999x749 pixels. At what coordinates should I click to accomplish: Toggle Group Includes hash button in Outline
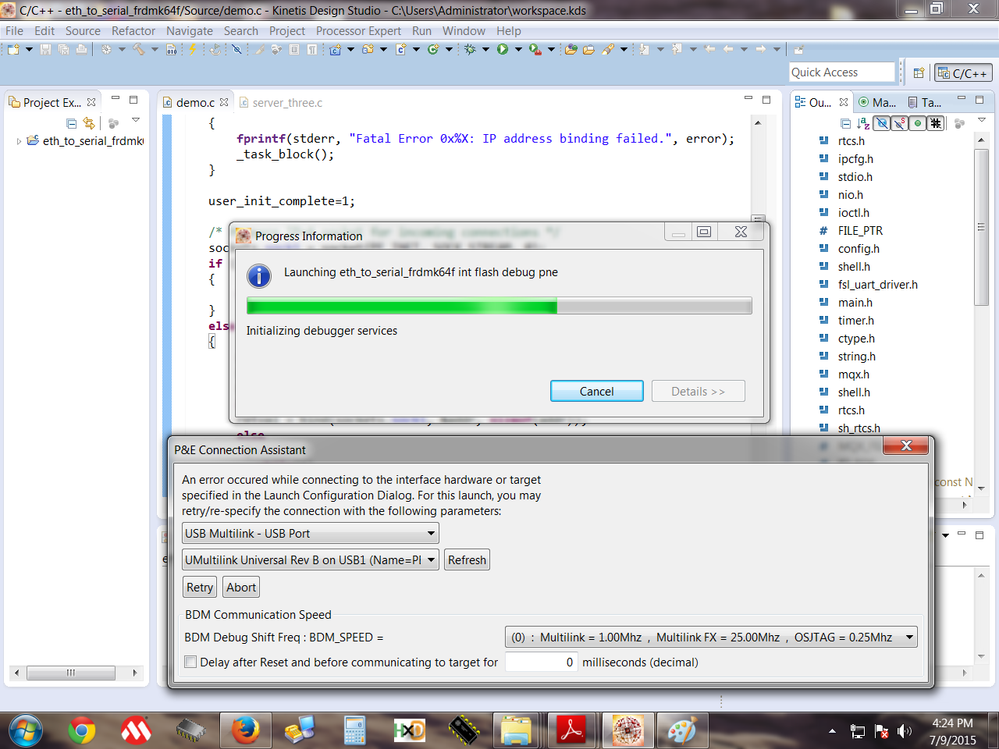(x=935, y=123)
